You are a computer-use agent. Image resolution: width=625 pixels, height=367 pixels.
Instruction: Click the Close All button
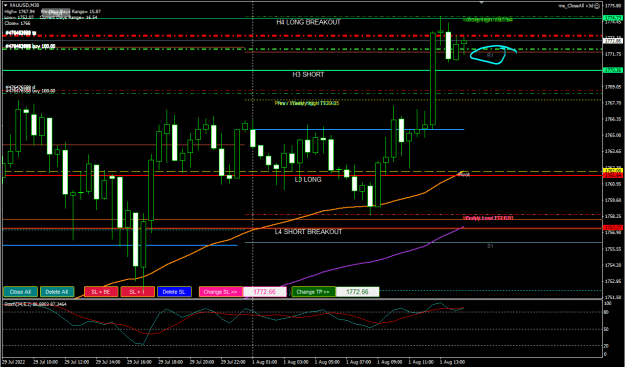(20, 292)
